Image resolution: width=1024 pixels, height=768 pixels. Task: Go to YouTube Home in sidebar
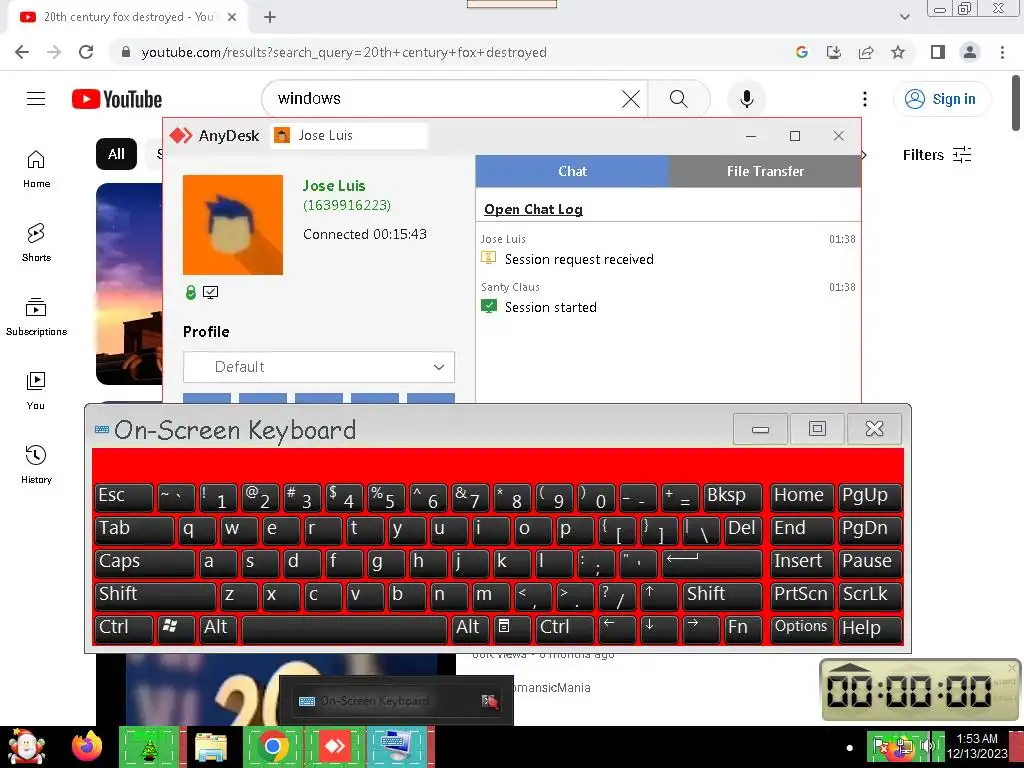36,168
